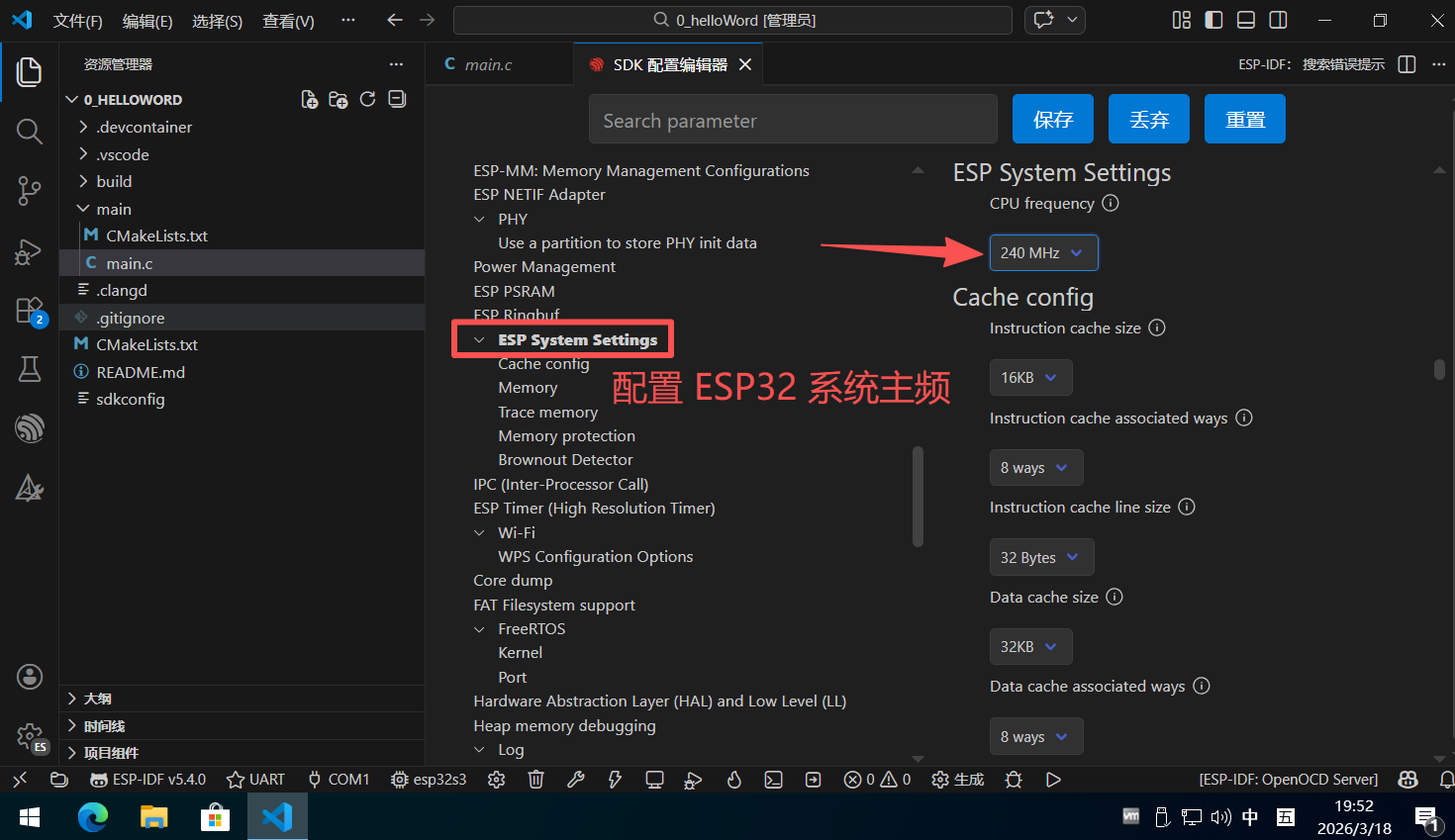
Task: Select the COM1 serial port in status bar
Action: pos(339,780)
